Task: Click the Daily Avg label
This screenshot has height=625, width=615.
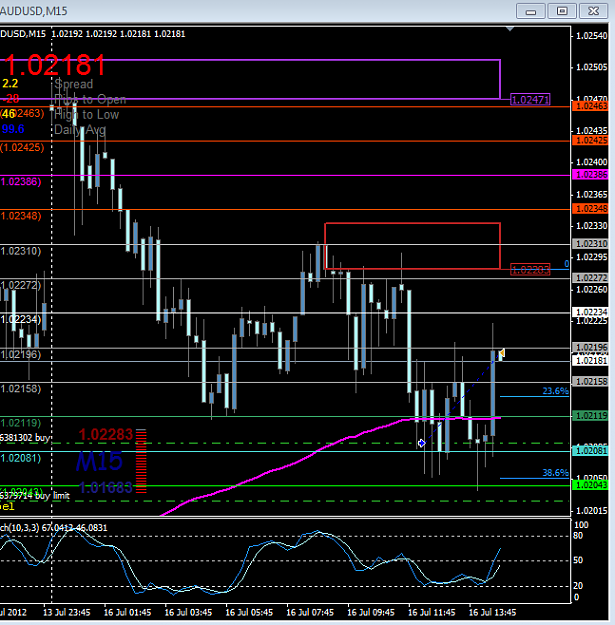Action: click(x=80, y=130)
